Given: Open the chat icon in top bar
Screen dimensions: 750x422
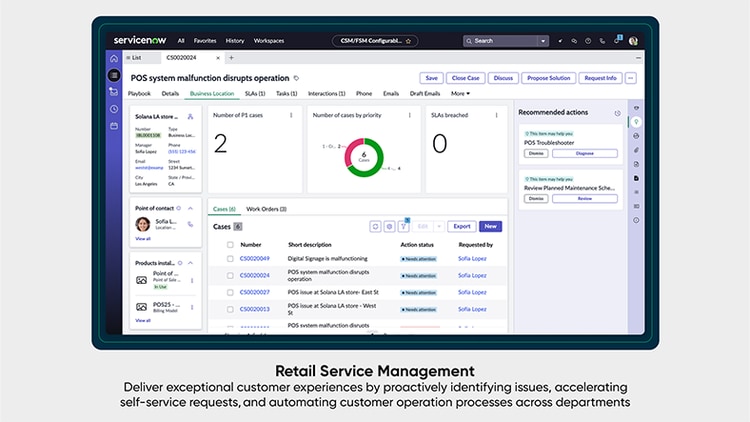Looking at the screenshot, I should pyautogui.click(x=574, y=41).
